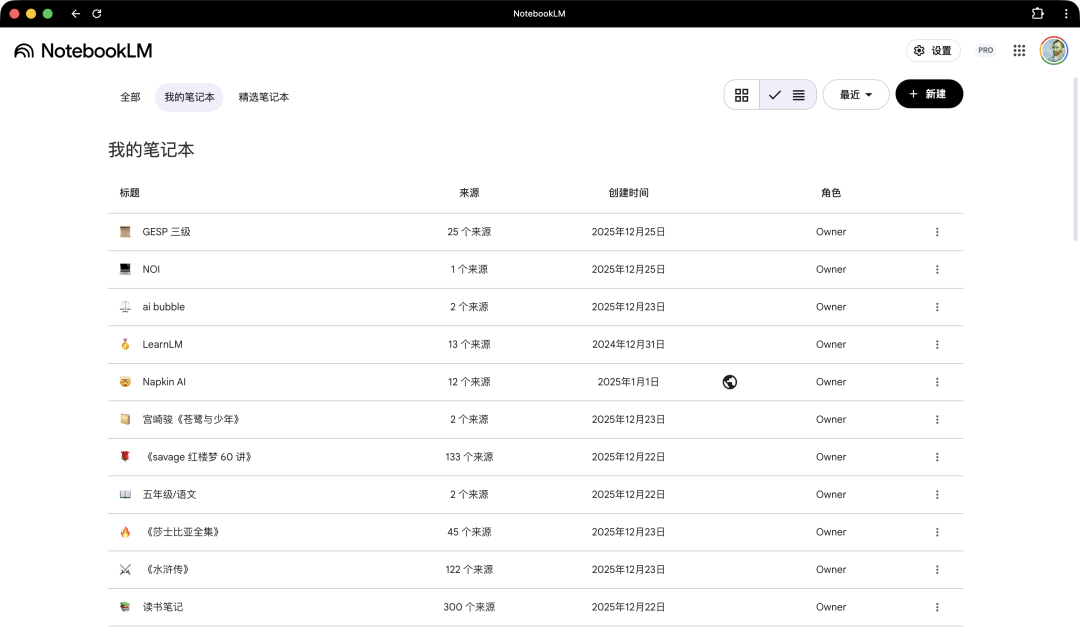Open more options for LearnLM
The image size is (1080, 635).
click(x=937, y=344)
